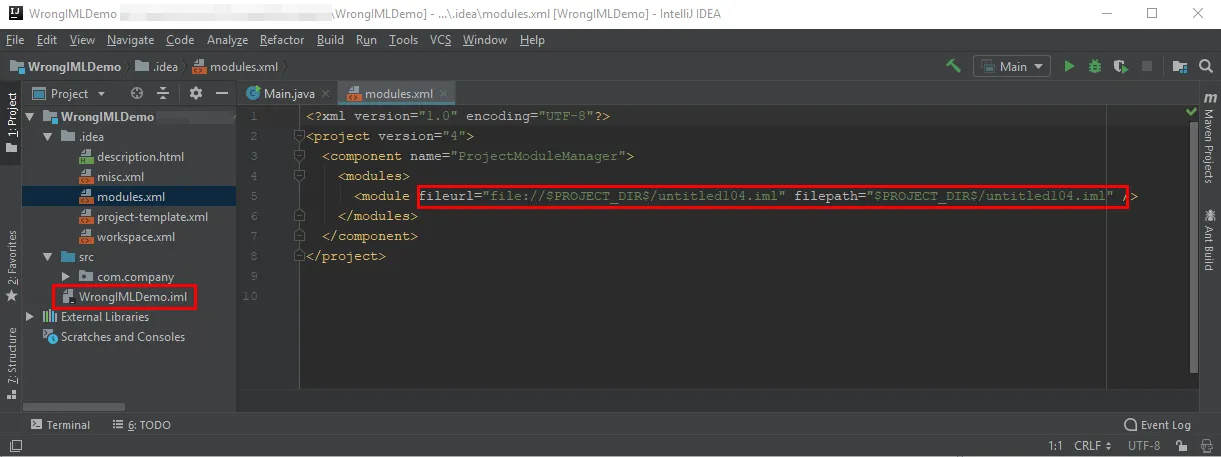Open the Terminal tool window

click(x=60, y=425)
